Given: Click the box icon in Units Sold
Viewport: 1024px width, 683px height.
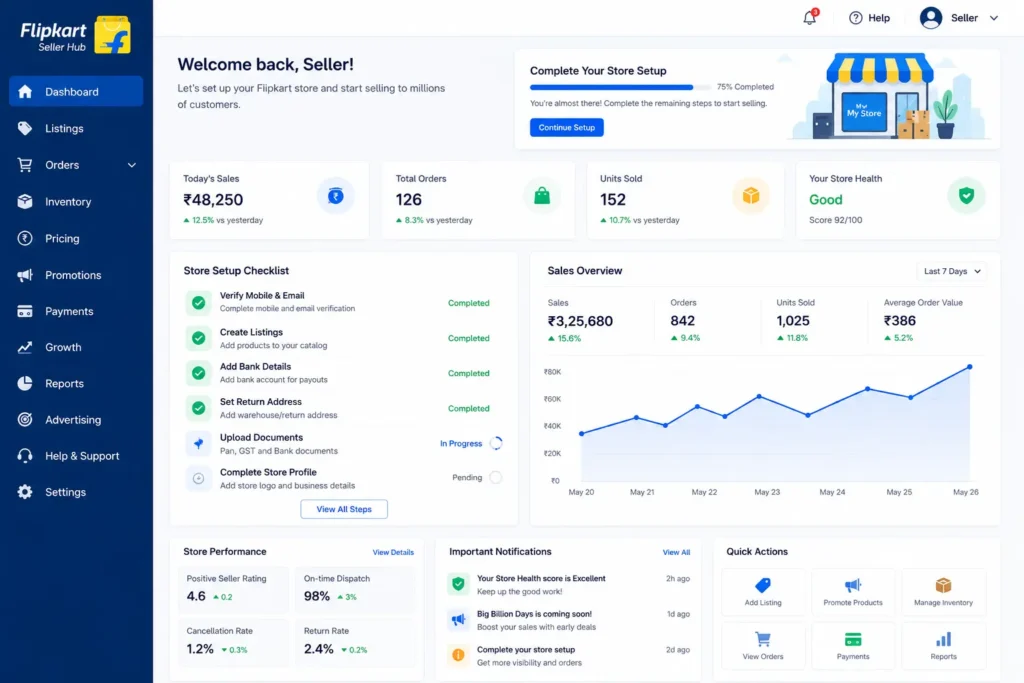Looking at the screenshot, I should (750, 195).
